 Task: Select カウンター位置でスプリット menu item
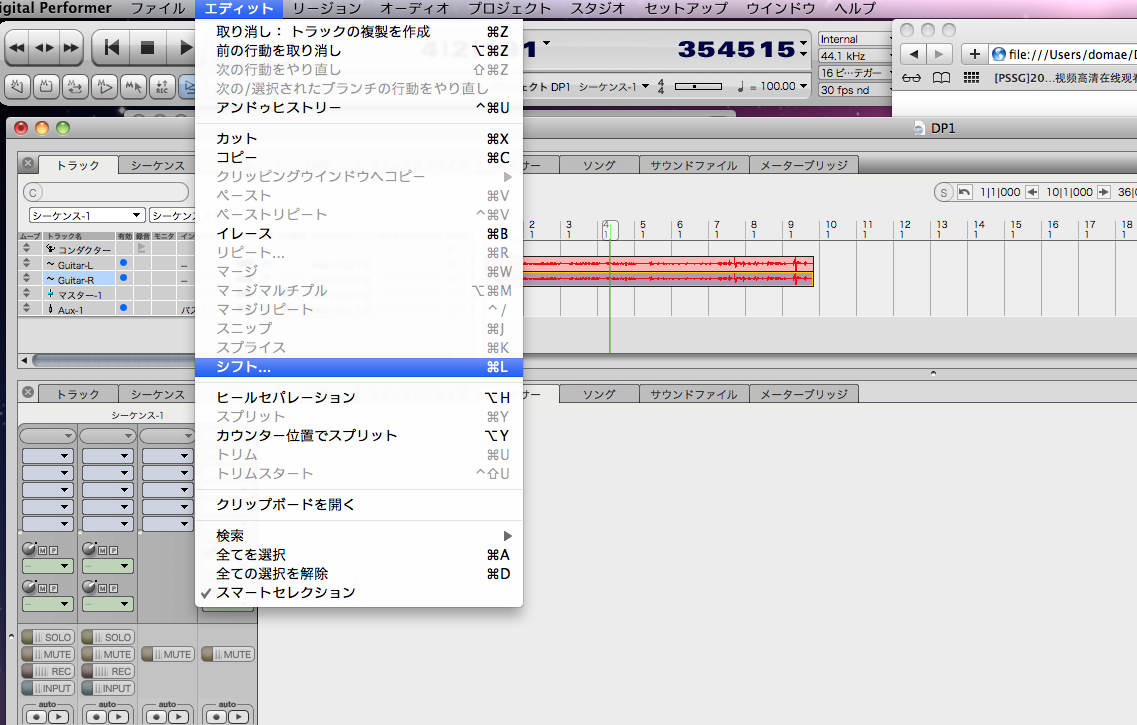(x=359, y=435)
